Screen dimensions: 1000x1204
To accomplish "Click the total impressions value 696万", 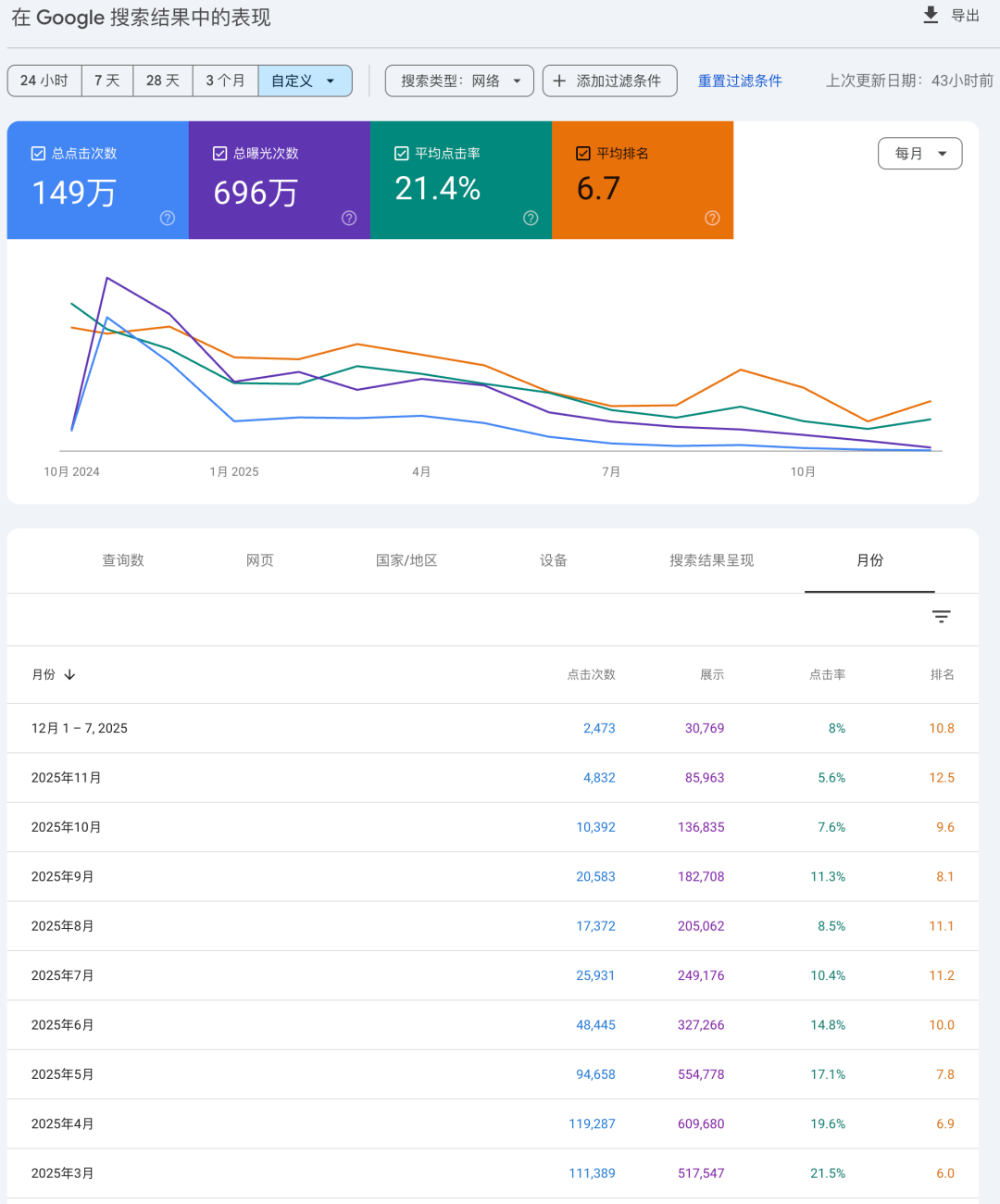I will [256, 193].
